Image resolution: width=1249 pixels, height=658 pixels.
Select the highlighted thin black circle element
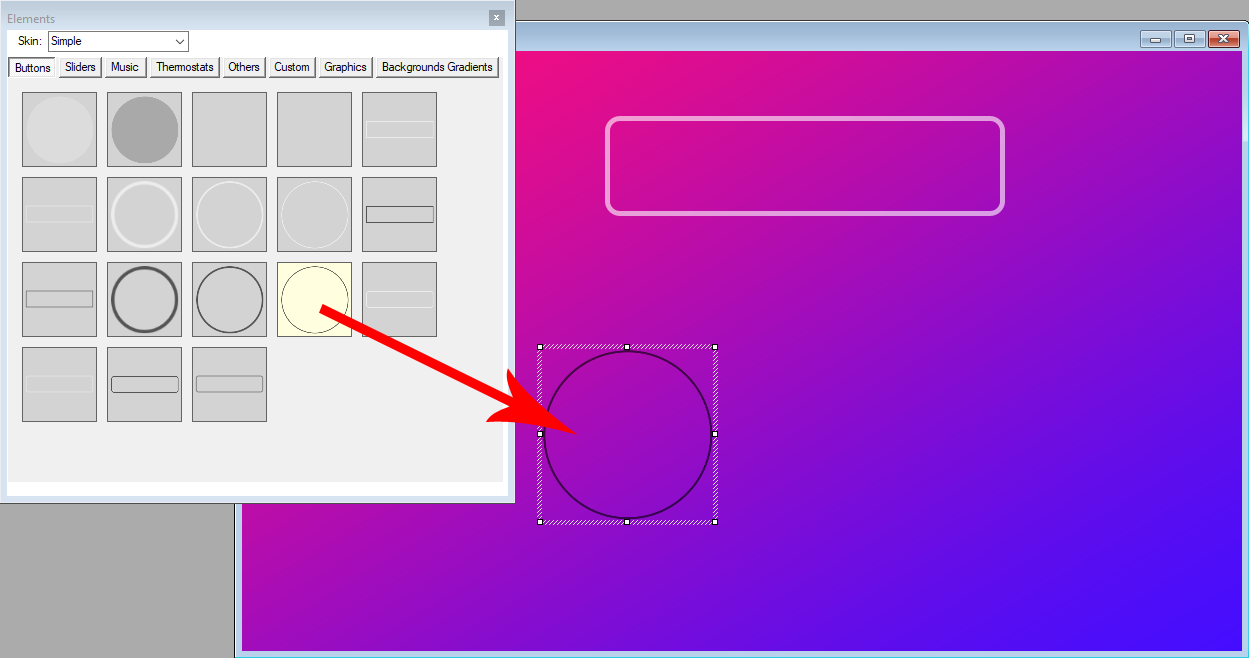point(314,300)
